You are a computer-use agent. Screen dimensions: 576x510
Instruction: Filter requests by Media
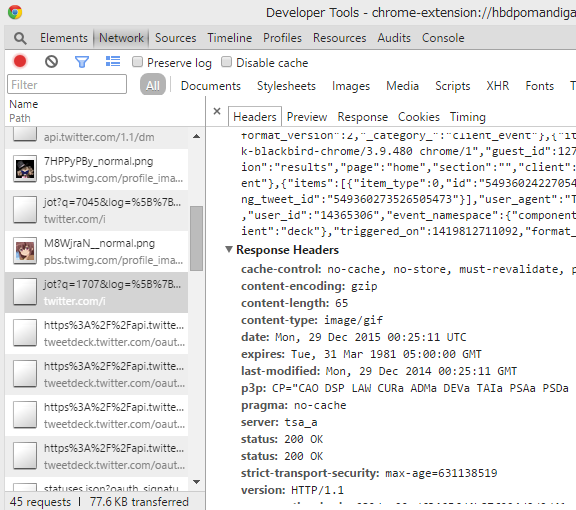click(x=402, y=86)
